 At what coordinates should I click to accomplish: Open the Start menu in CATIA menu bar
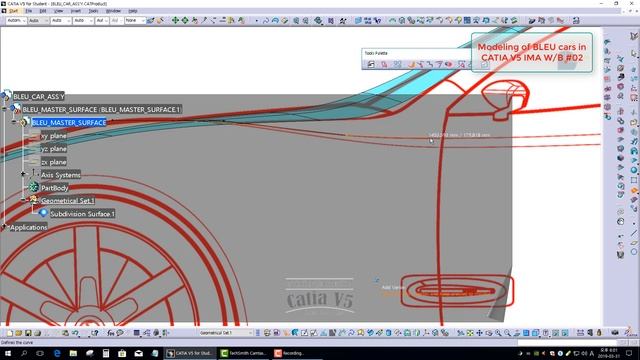pyautogui.click(x=13, y=11)
